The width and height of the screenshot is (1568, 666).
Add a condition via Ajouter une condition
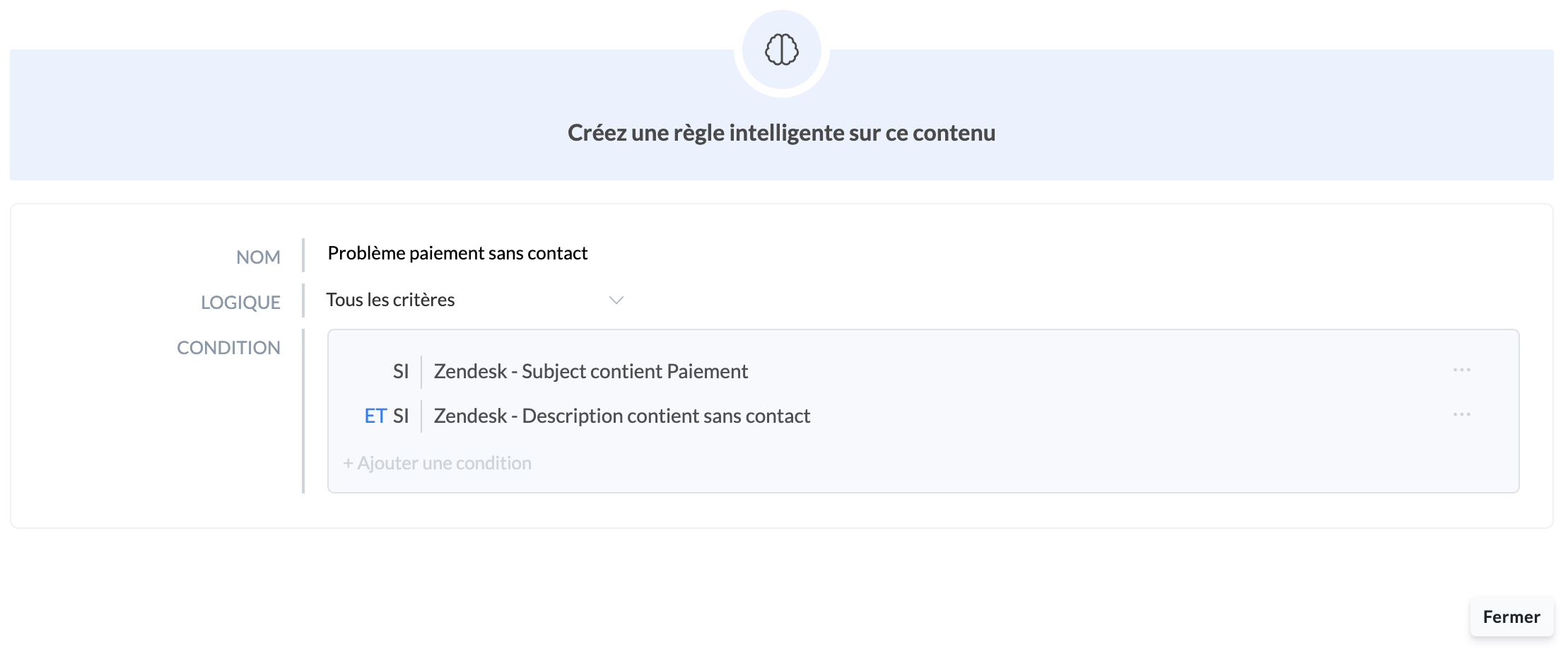coord(444,463)
